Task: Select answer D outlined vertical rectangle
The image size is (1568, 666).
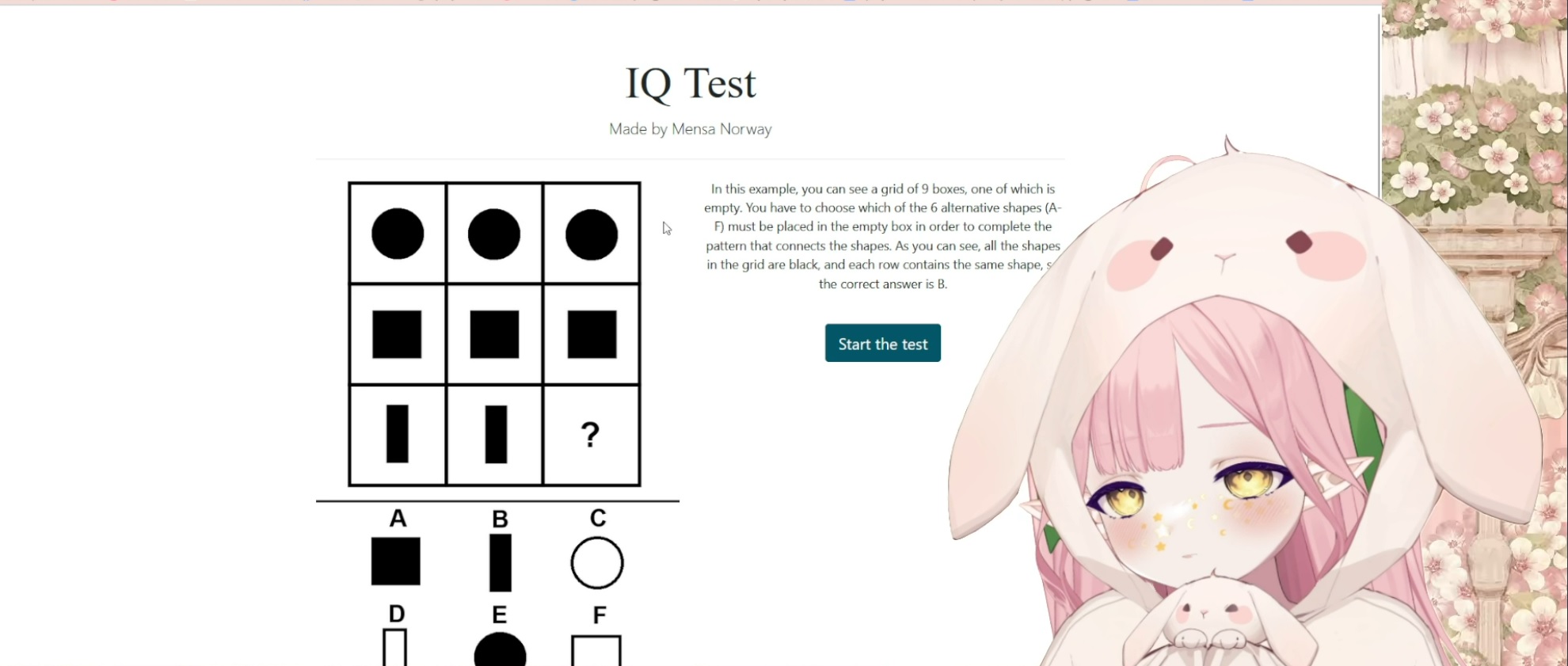Action: 394,647
